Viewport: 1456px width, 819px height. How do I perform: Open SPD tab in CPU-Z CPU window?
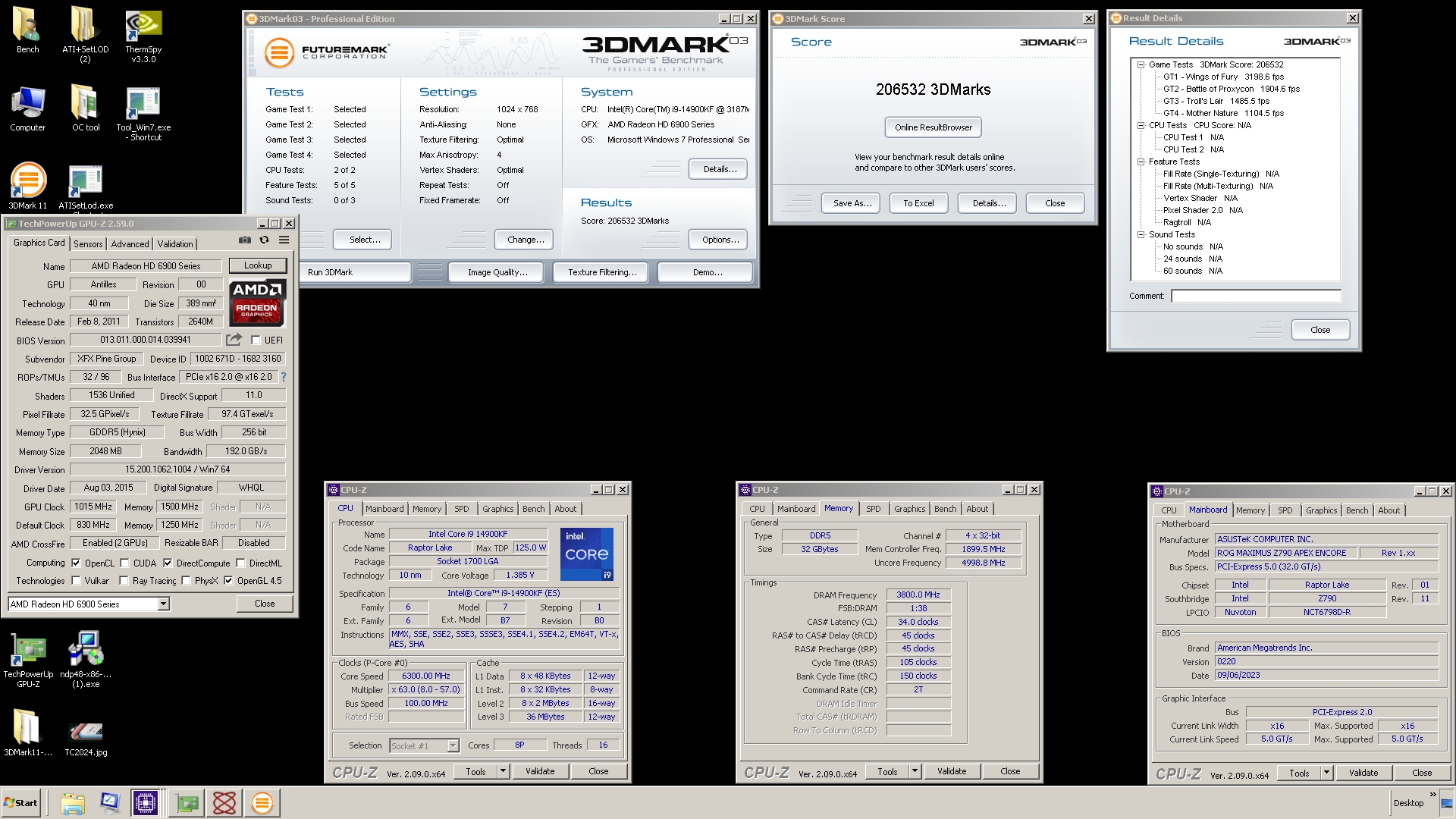[462, 509]
